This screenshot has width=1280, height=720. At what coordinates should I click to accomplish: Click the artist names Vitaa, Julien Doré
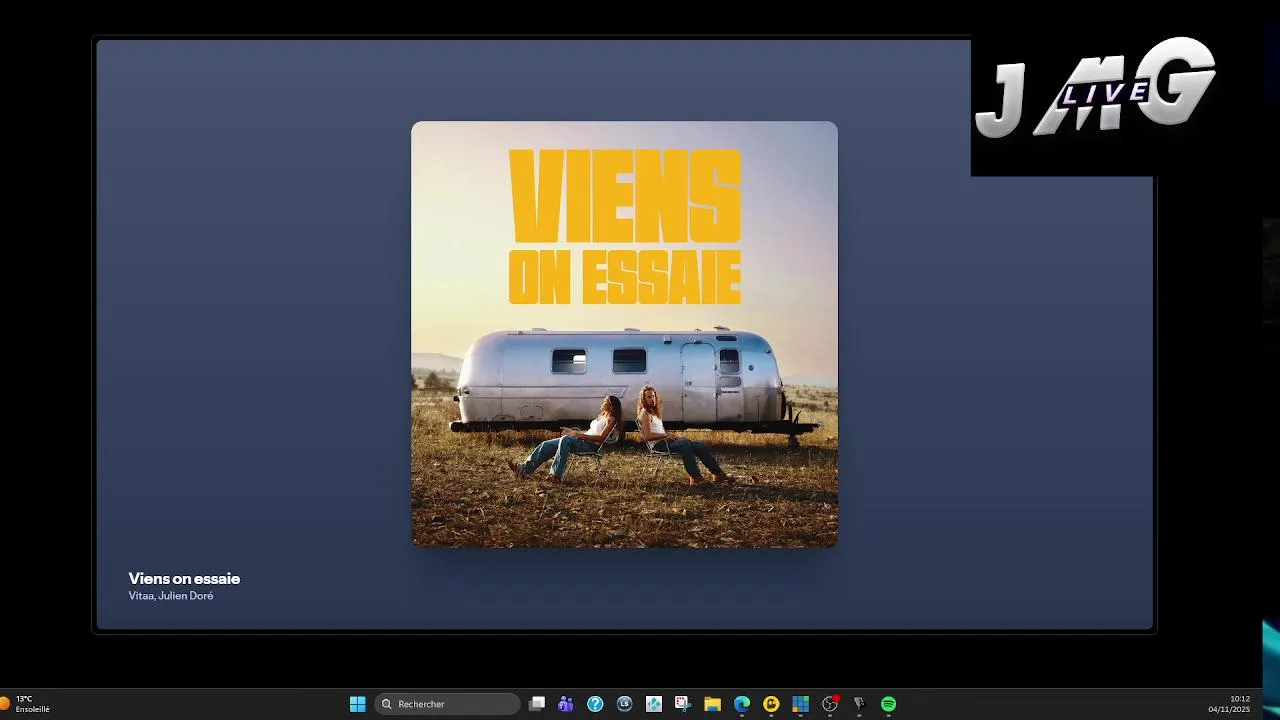point(171,596)
